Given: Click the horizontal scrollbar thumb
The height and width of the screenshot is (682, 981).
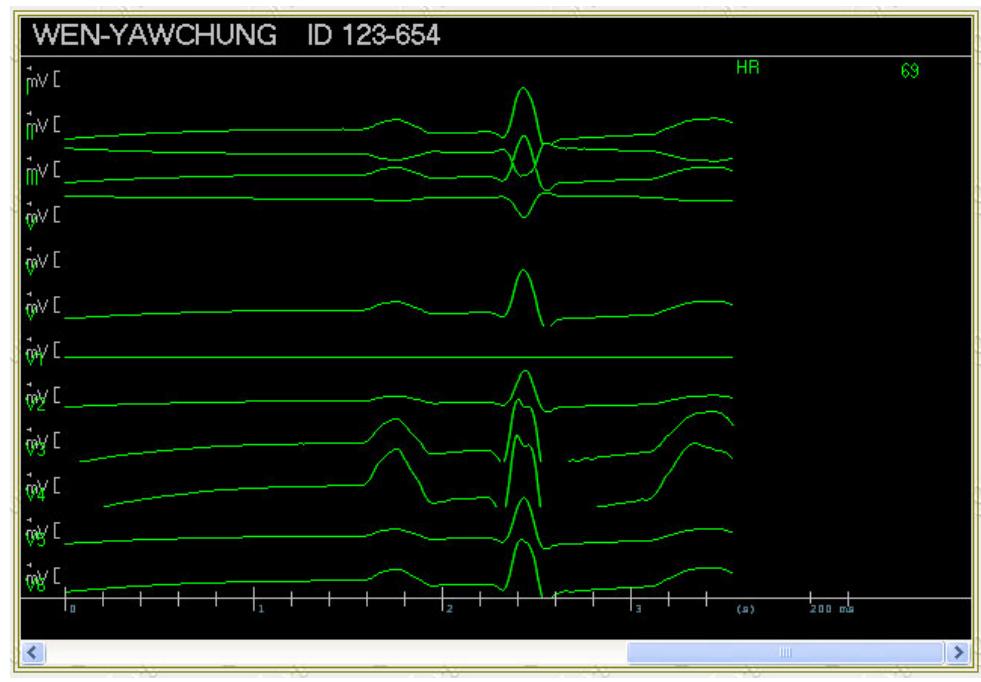Looking at the screenshot, I should 785,653.
